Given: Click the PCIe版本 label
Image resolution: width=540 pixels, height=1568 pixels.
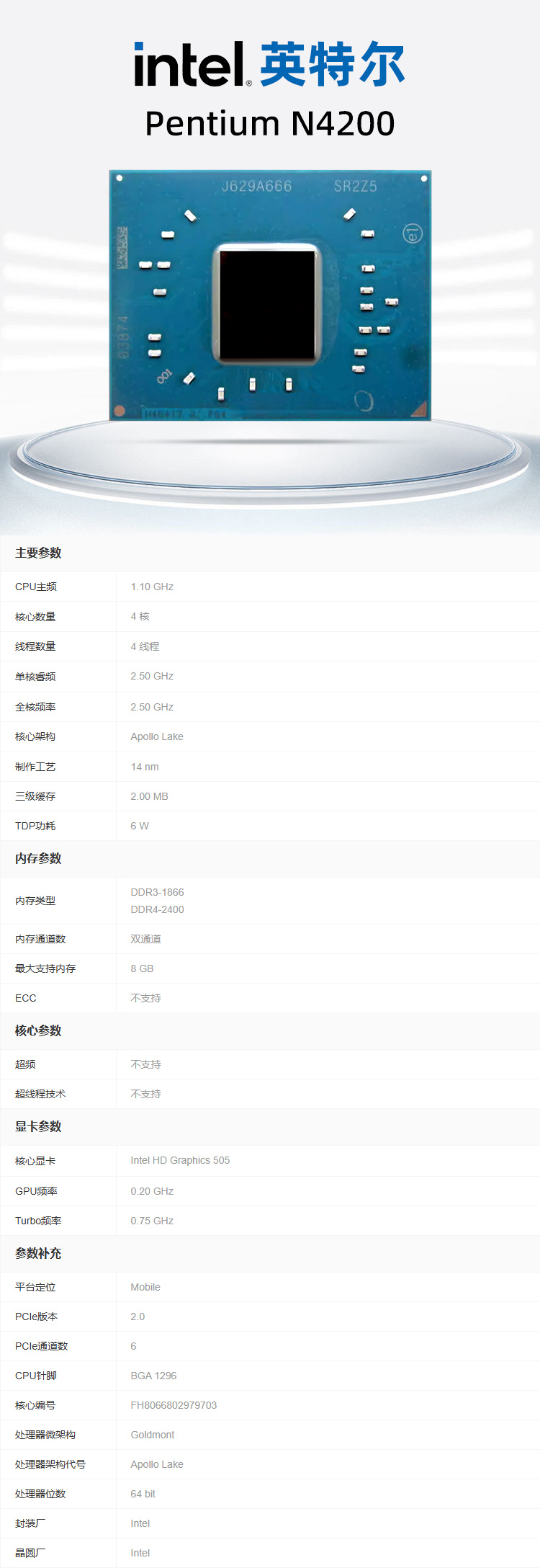Looking at the screenshot, I should 36,1317.
